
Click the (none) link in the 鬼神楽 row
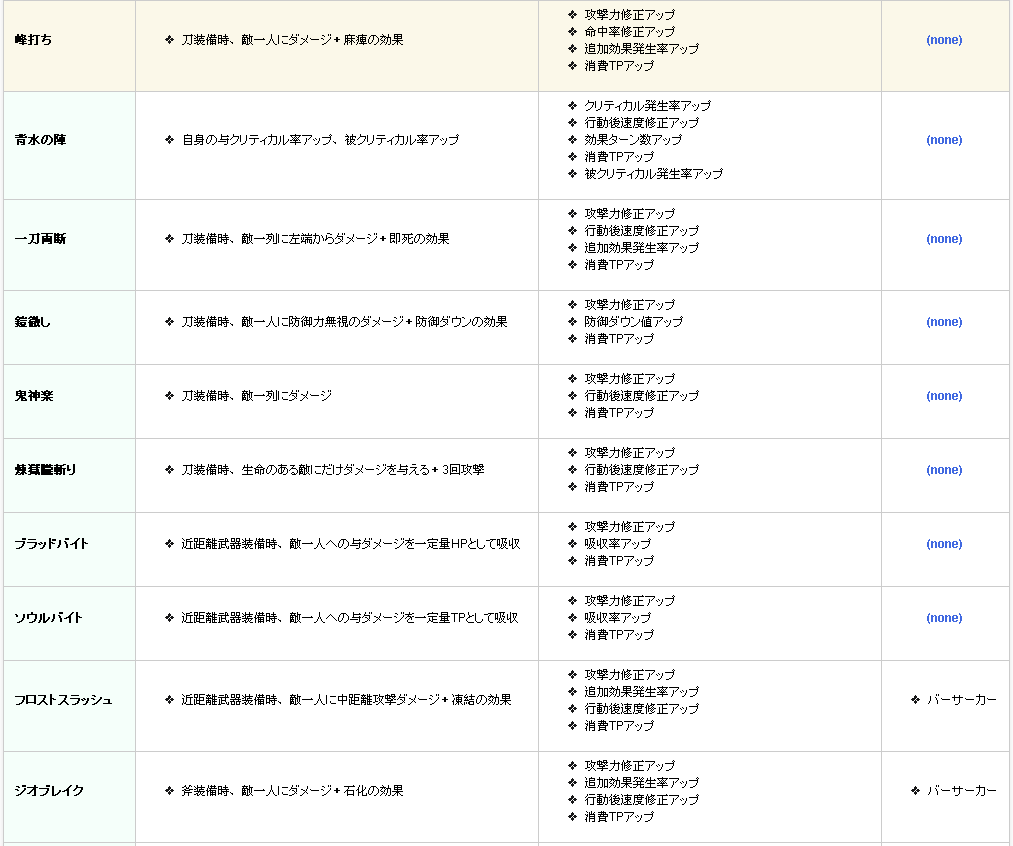pyautogui.click(x=944, y=396)
